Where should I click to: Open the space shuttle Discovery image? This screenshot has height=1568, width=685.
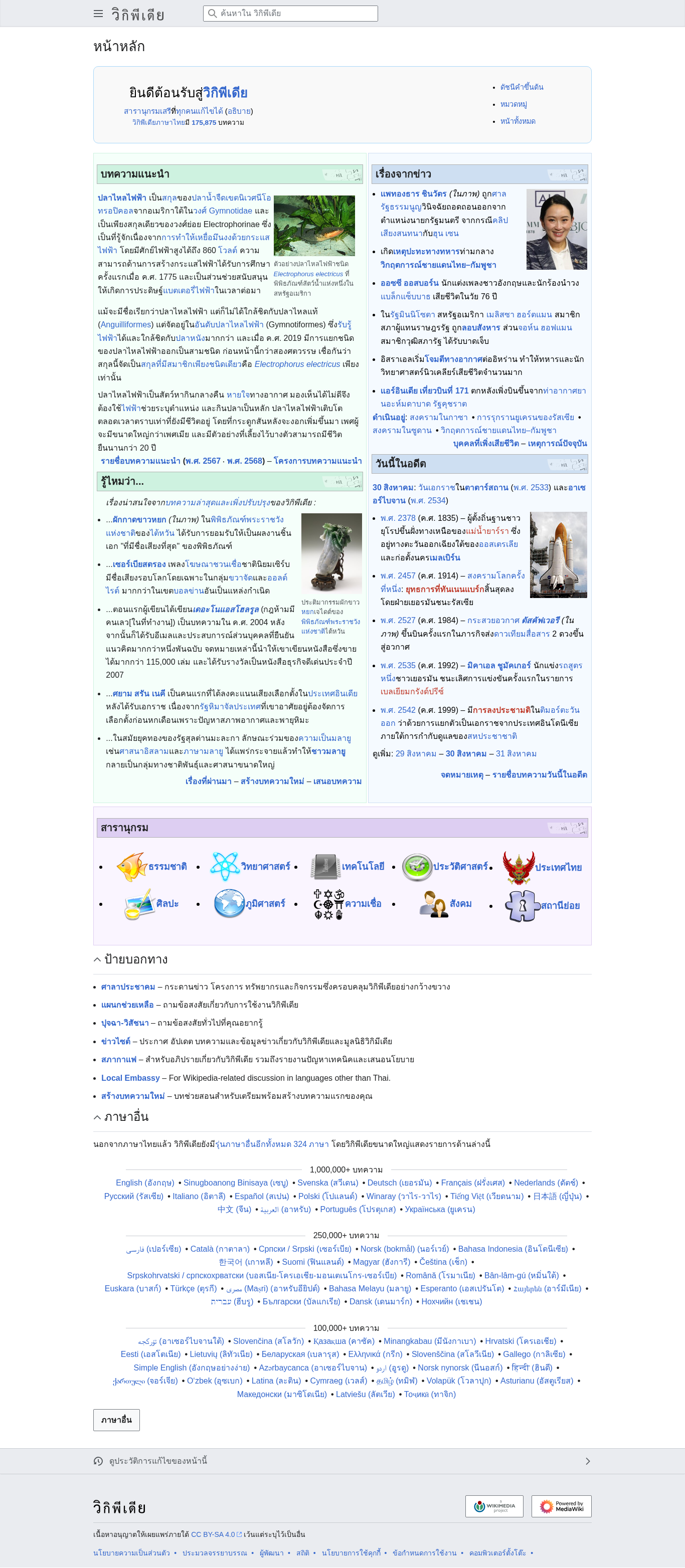point(558,554)
